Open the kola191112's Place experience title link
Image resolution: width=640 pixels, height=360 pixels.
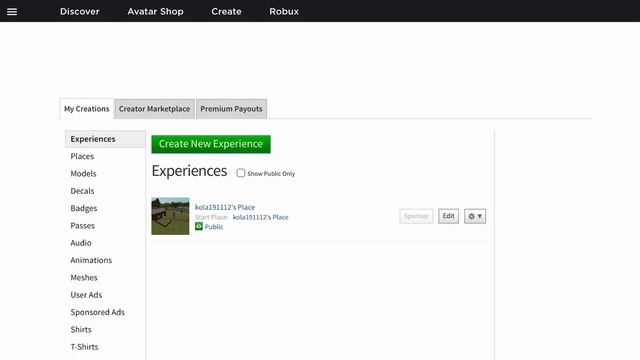tap(225, 207)
